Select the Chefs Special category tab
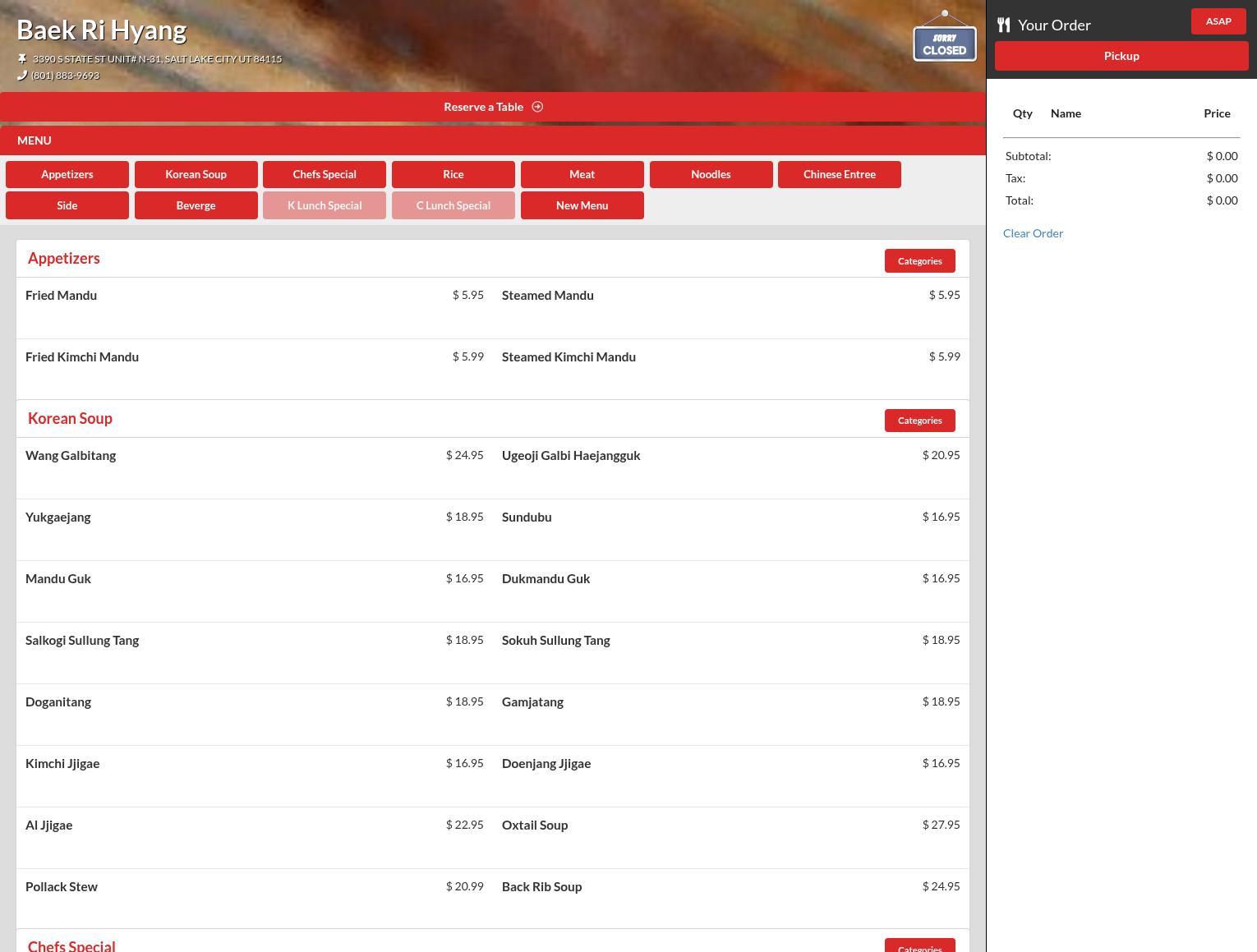1257x952 pixels. [x=324, y=174]
